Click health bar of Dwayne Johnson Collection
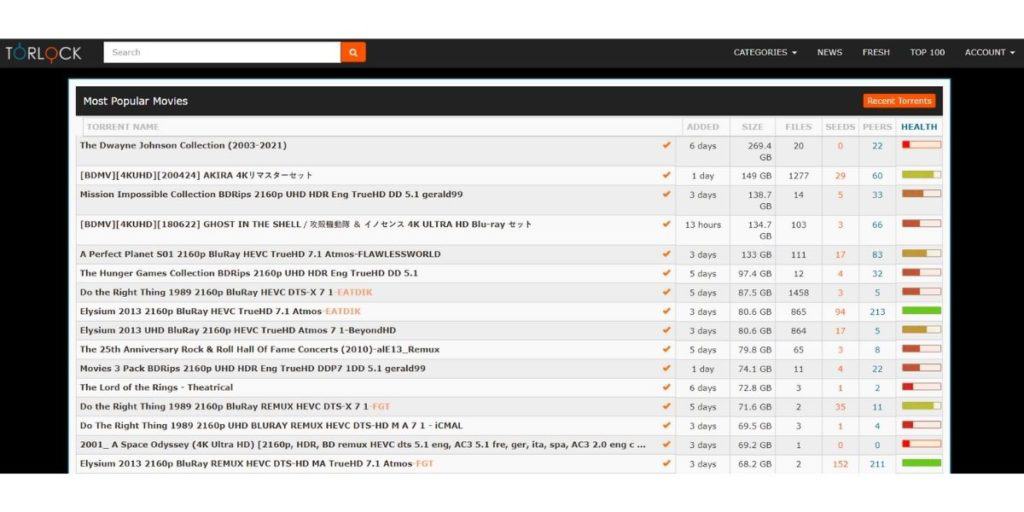Viewport: 1024px width, 512px height. 921,145
